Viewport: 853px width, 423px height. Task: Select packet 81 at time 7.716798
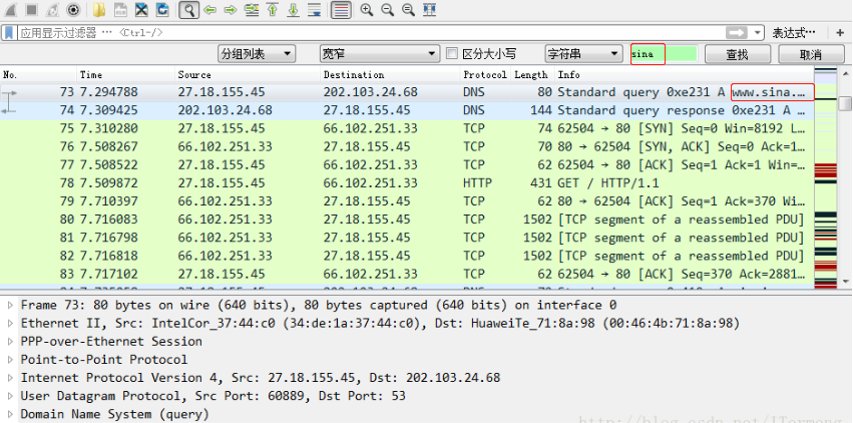[x=407, y=238]
